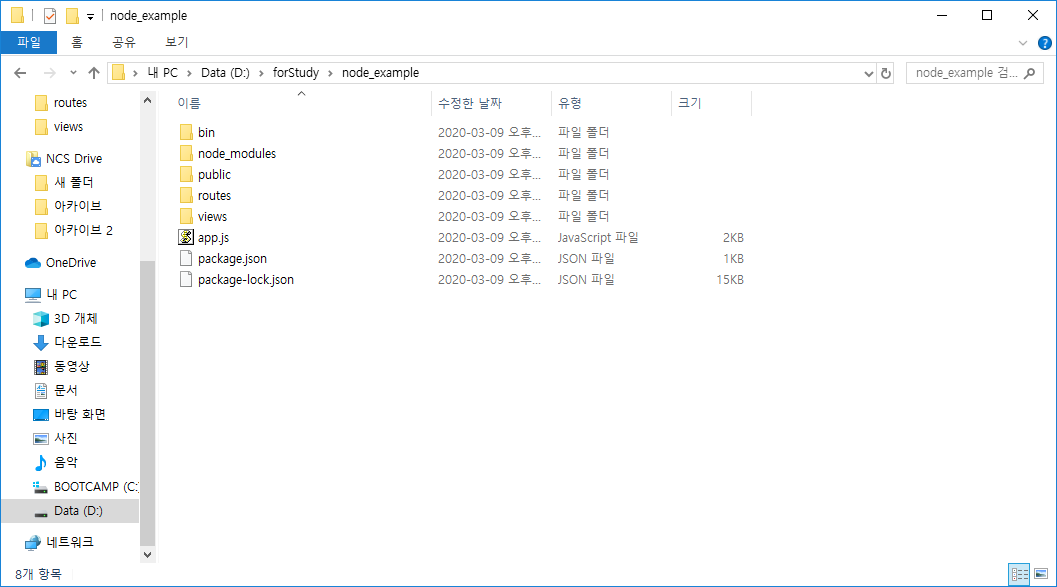This screenshot has width=1057, height=587.
Task: Open 문서 via its document icon
Action: click(41, 390)
